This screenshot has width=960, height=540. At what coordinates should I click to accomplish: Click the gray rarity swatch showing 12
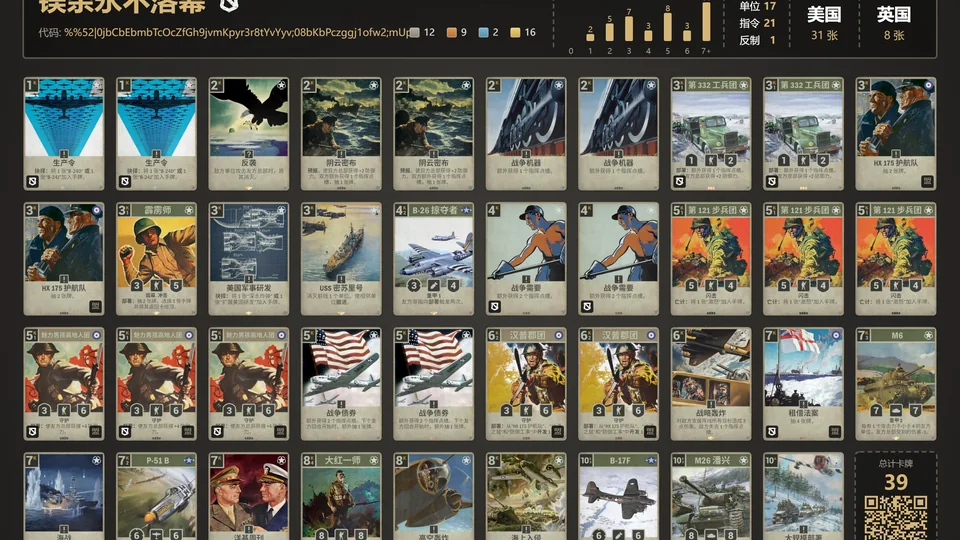(414, 32)
